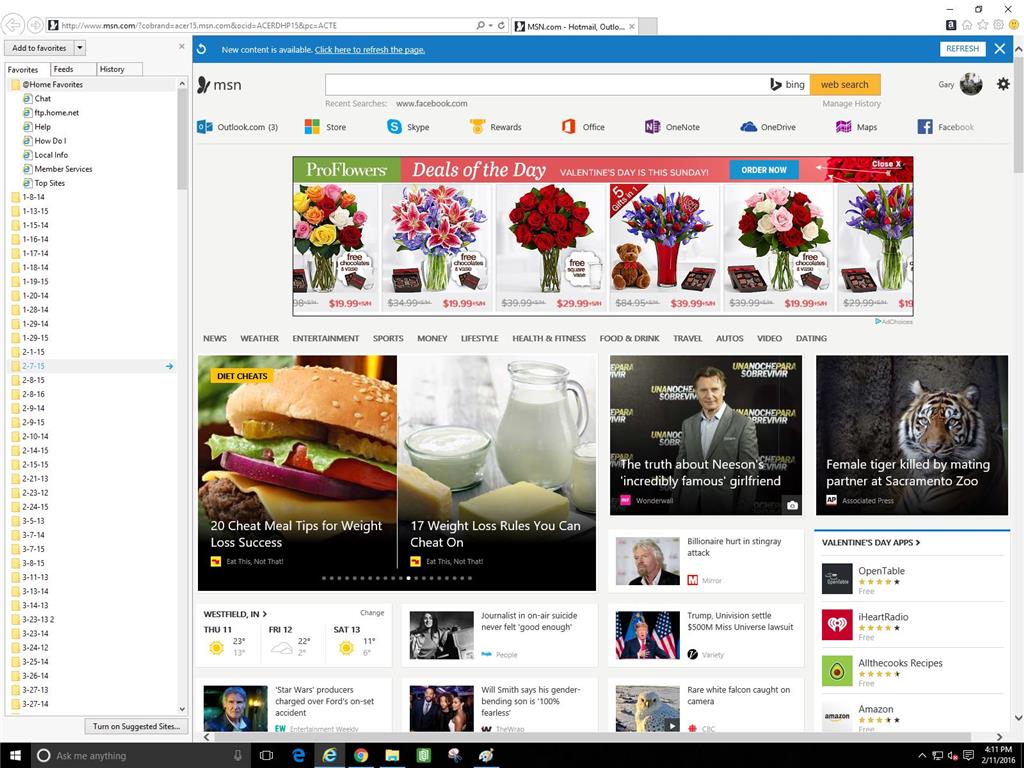1024x768 pixels.
Task: Click the address bar refresh icon
Action: pyautogui.click(x=502, y=25)
